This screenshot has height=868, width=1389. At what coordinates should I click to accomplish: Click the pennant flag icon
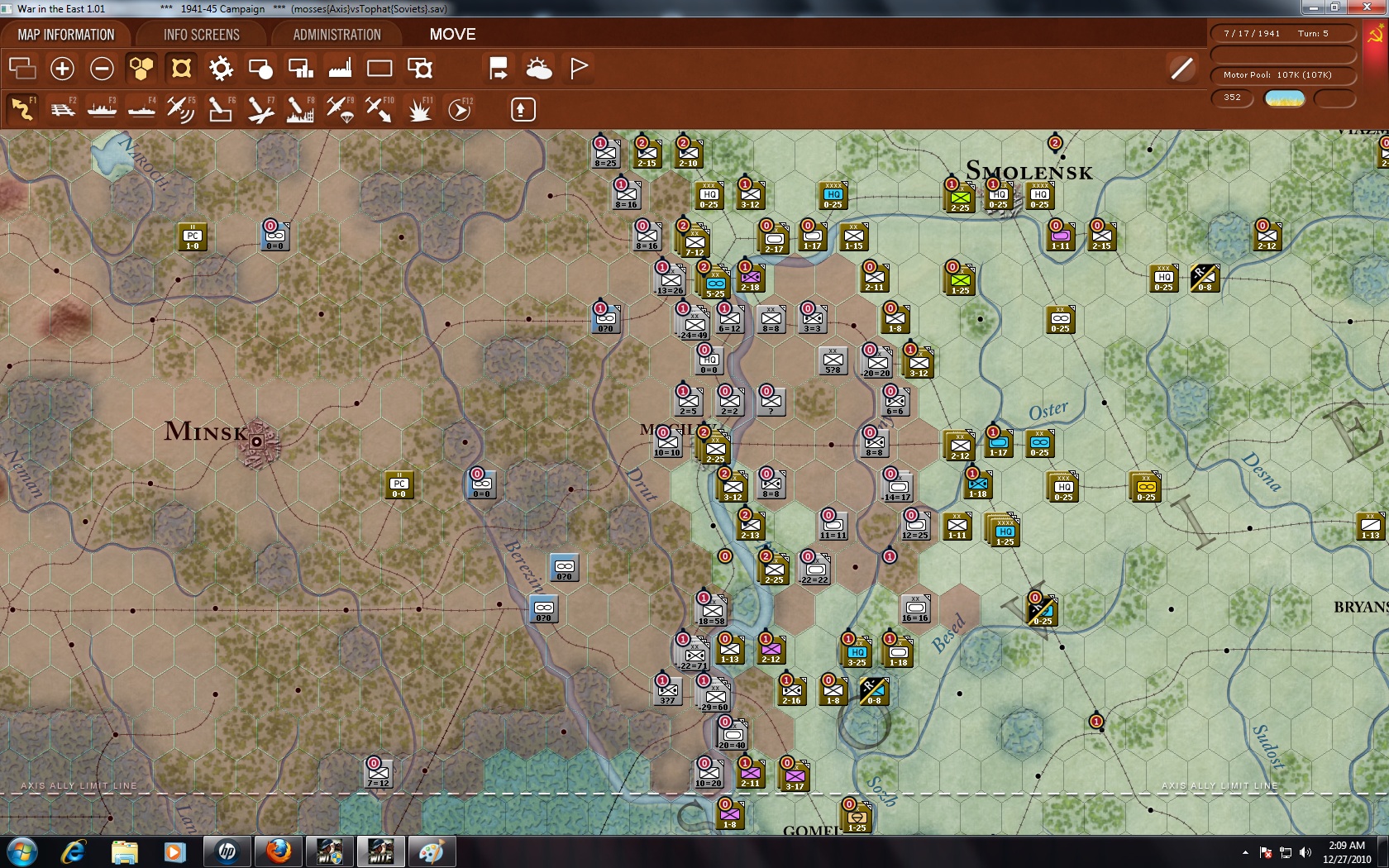(x=579, y=69)
